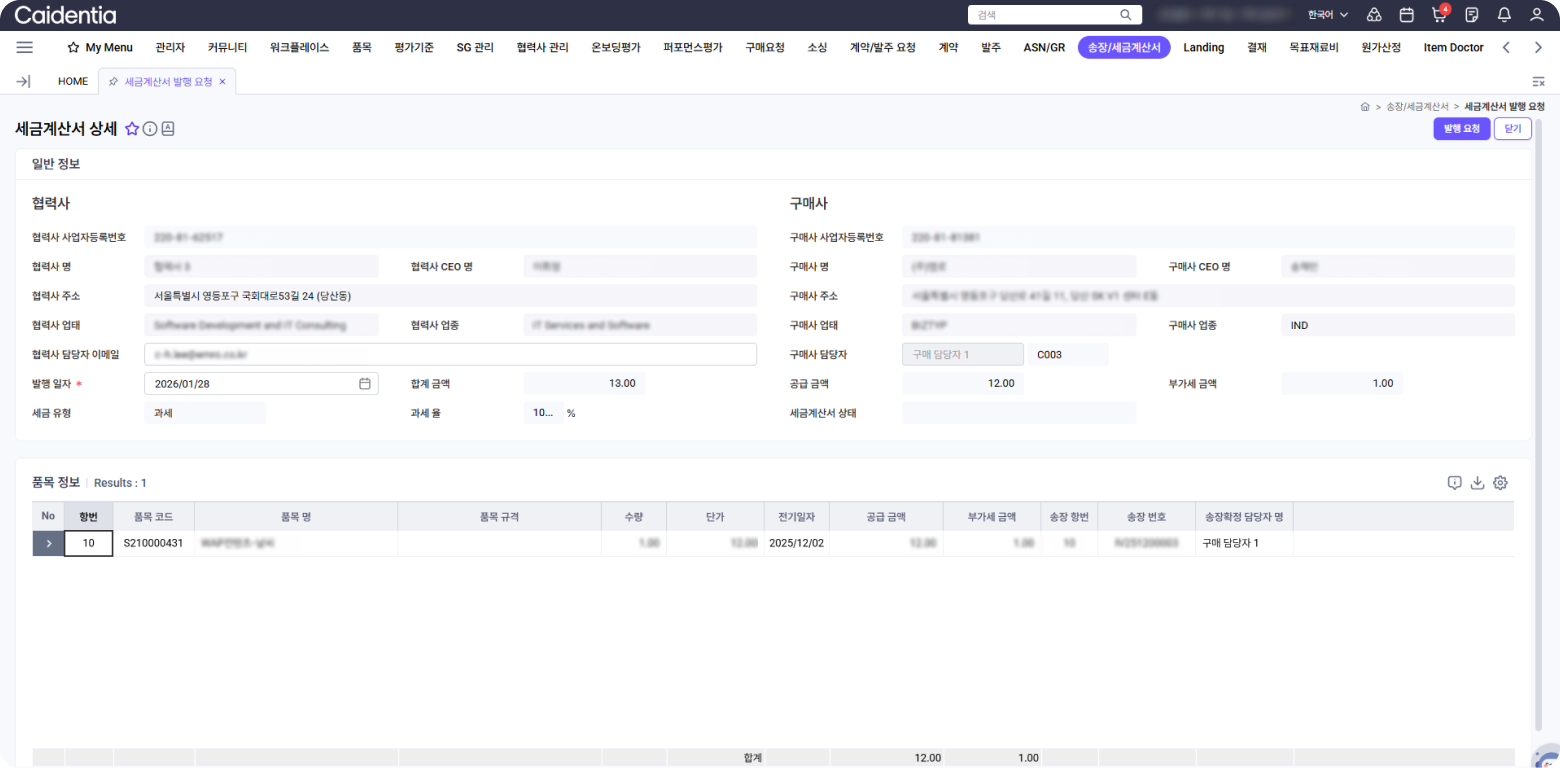Viewport: 1560px width, 768px height.
Task: Switch to the HOME tab
Action: coord(73,82)
